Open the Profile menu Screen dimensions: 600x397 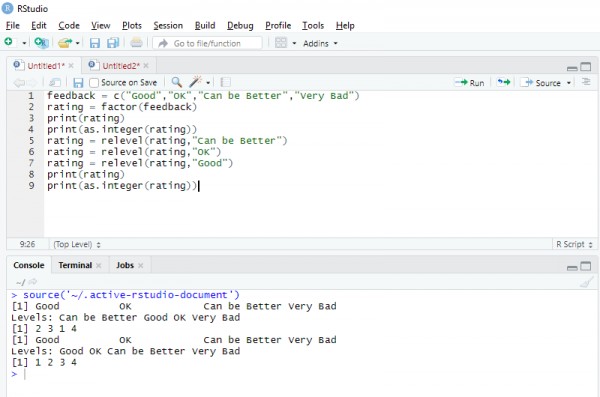pyautogui.click(x=278, y=26)
